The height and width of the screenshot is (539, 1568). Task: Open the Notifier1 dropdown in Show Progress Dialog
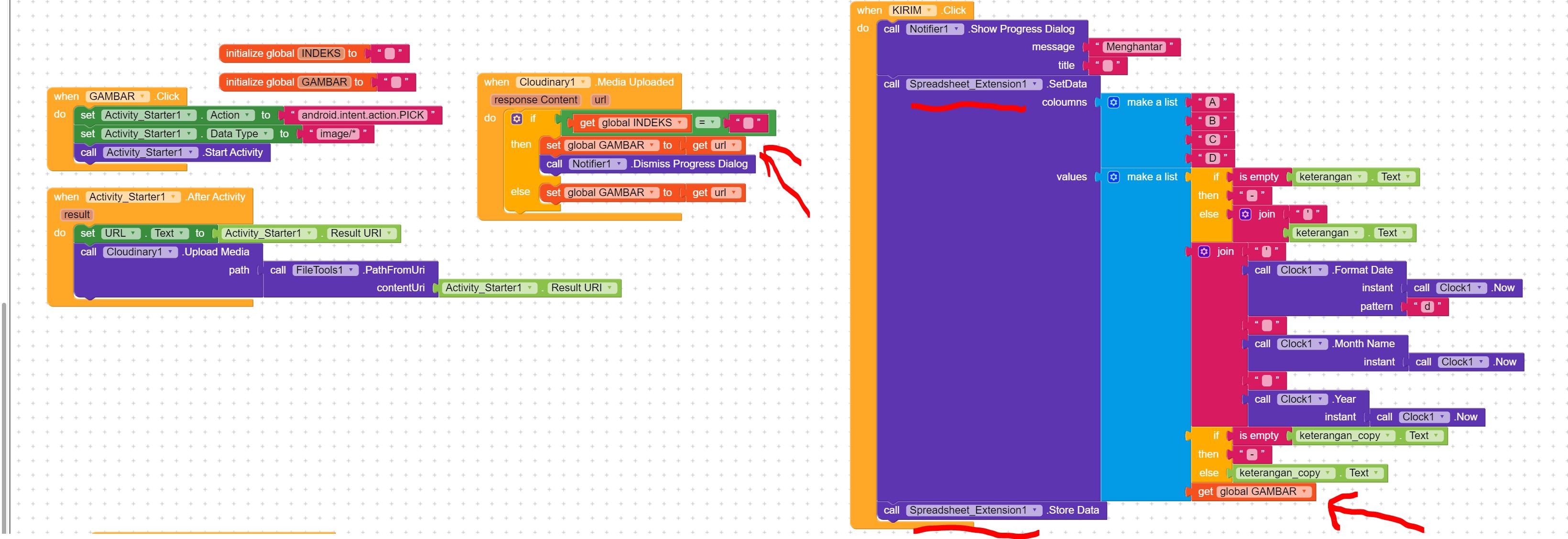(956, 29)
